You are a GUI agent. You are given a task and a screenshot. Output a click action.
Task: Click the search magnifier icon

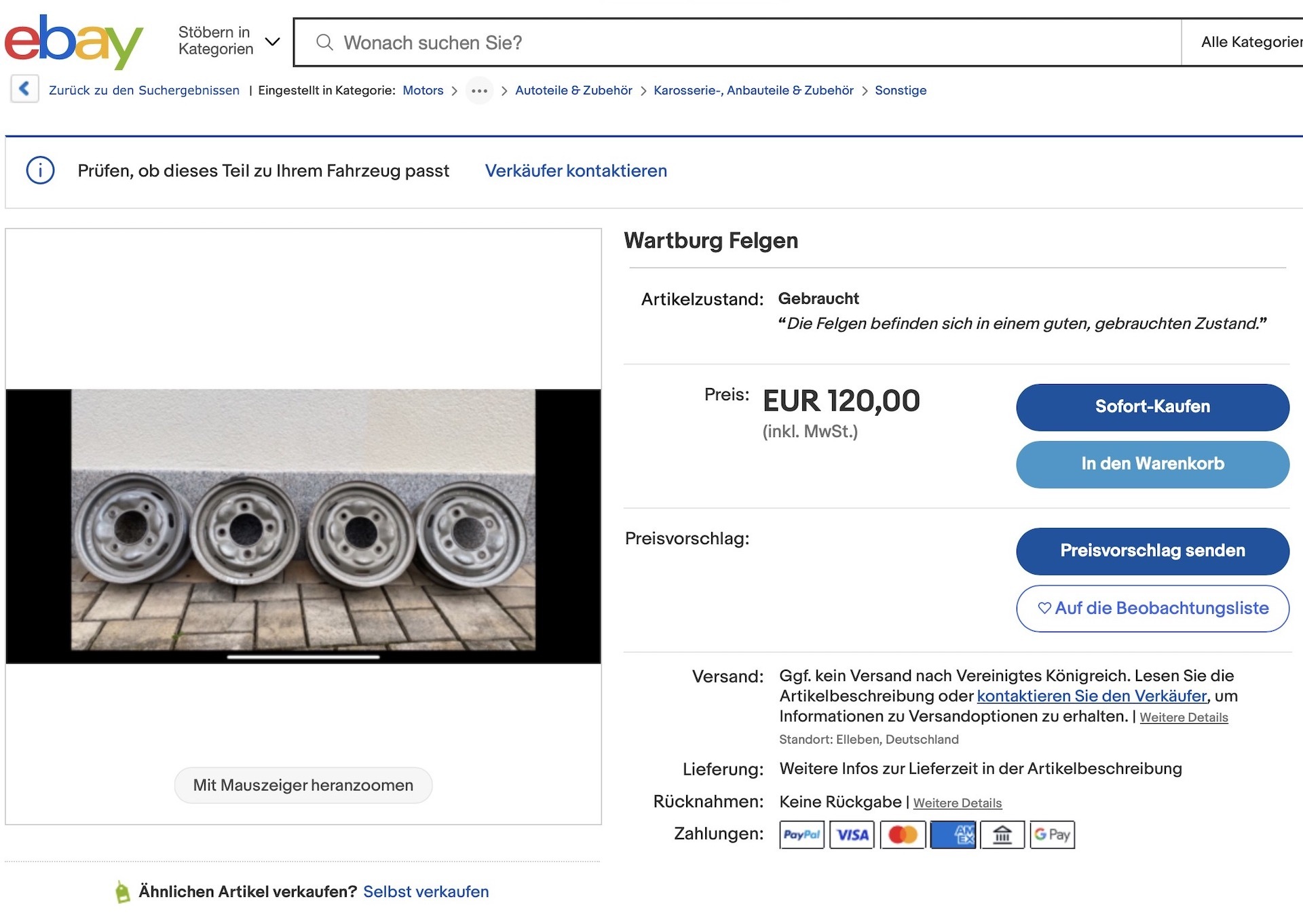(324, 43)
